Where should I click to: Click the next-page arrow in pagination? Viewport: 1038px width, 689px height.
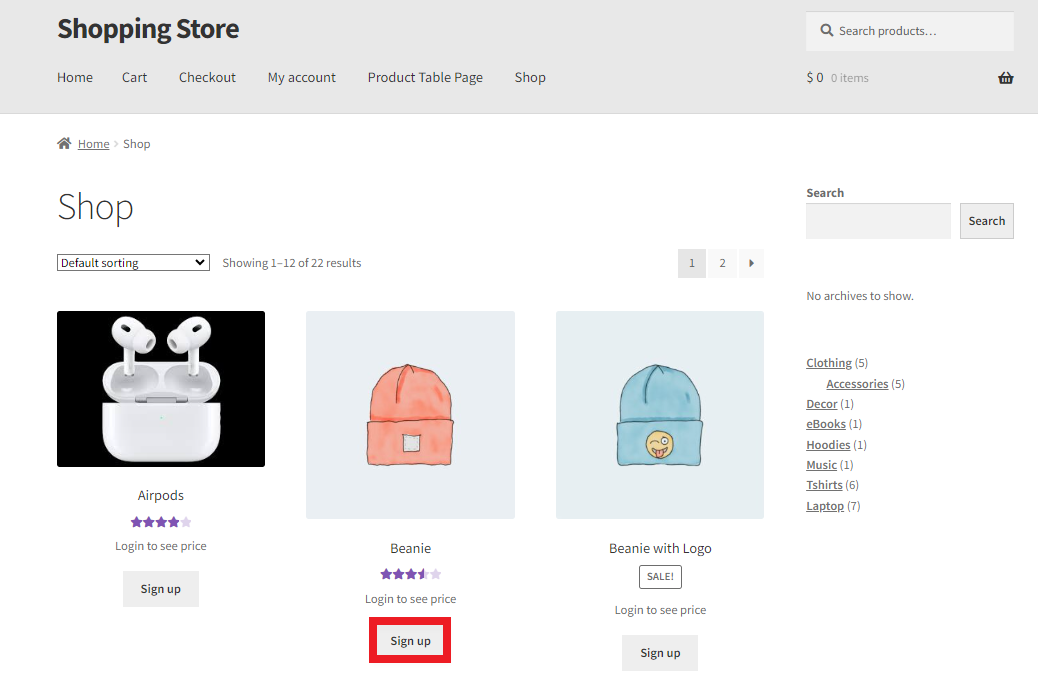click(x=752, y=263)
